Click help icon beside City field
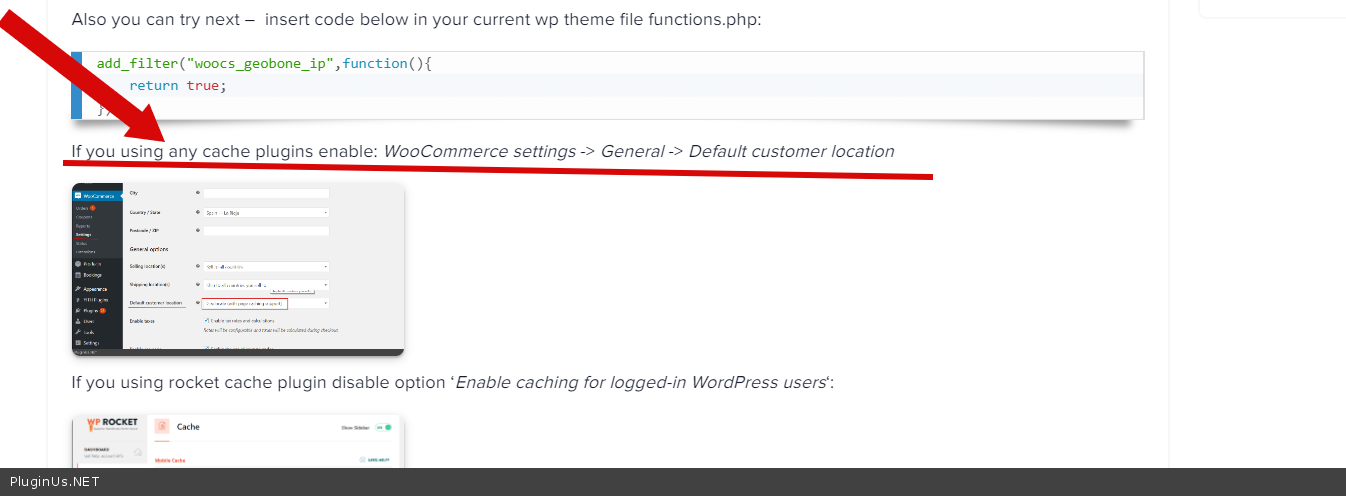The width and height of the screenshot is (1346, 496). click(198, 193)
